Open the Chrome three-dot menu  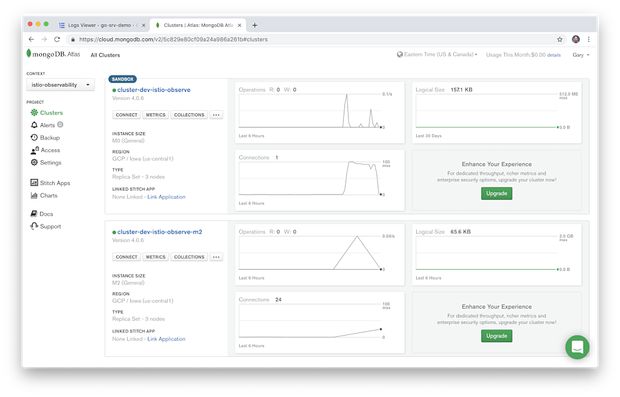589,39
